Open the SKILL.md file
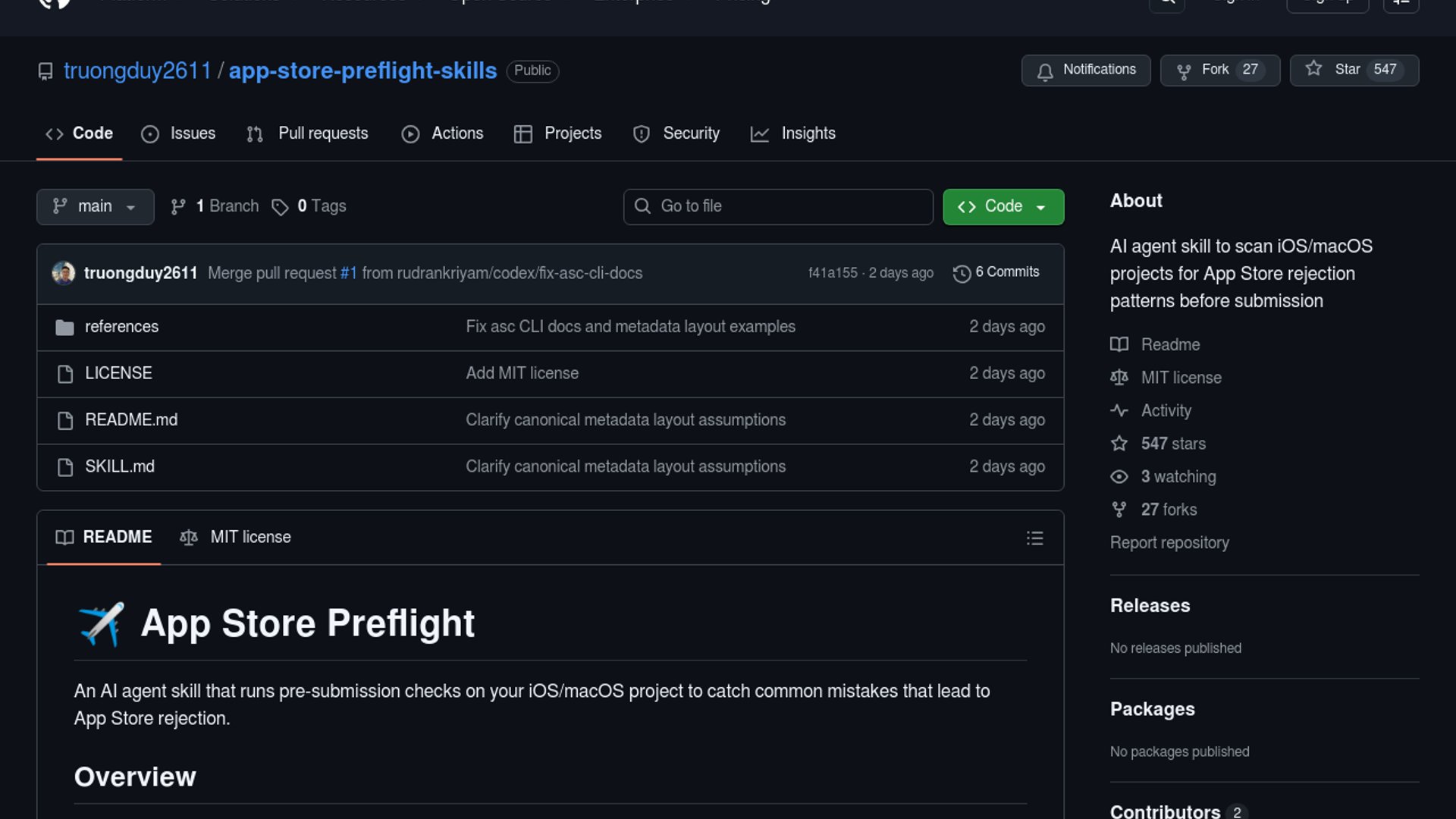The image size is (1456, 819). pos(120,466)
